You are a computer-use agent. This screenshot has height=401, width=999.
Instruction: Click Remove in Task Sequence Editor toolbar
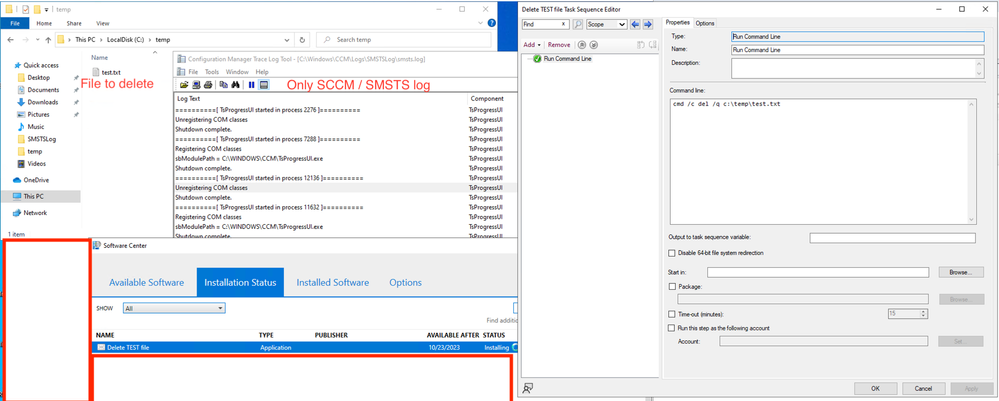pyautogui.click(x=559, y=45)
